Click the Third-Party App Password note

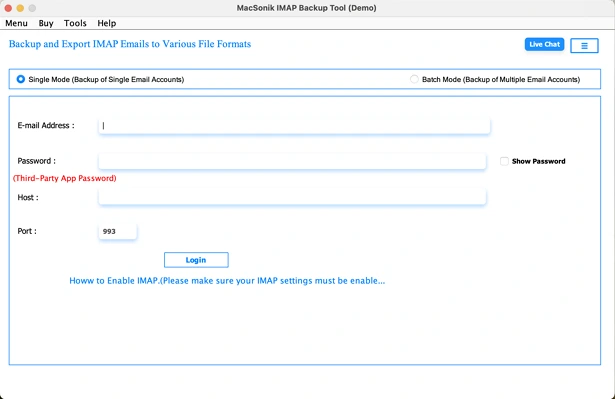click(65, 178)
